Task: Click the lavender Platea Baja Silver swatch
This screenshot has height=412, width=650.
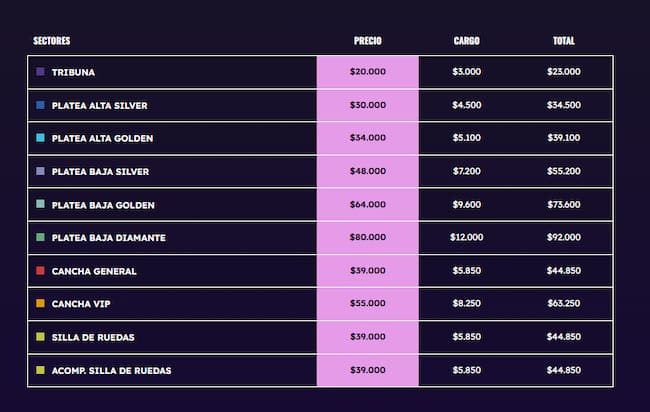Action: point(40,171)
